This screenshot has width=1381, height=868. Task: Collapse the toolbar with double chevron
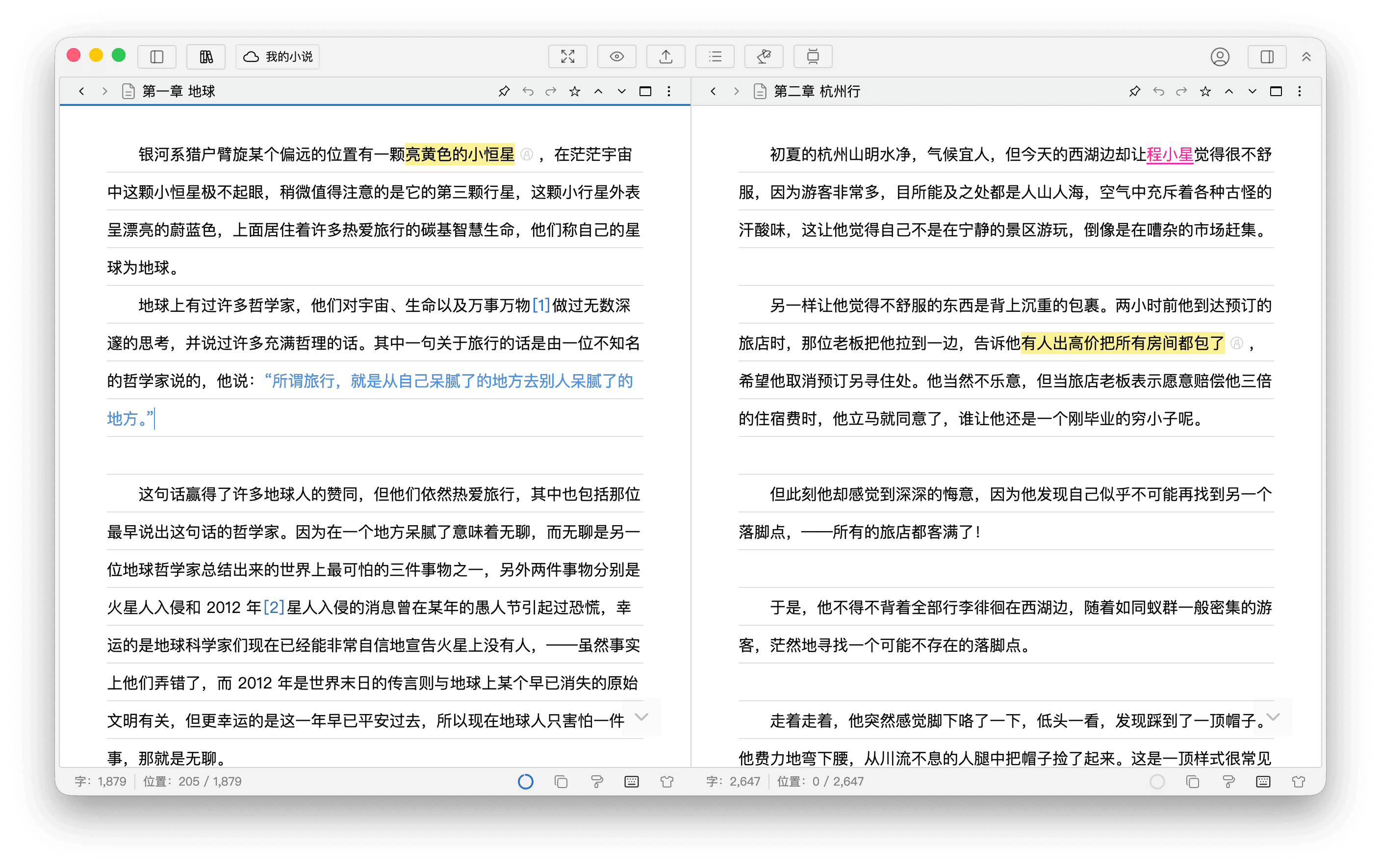pos(1306,56)
